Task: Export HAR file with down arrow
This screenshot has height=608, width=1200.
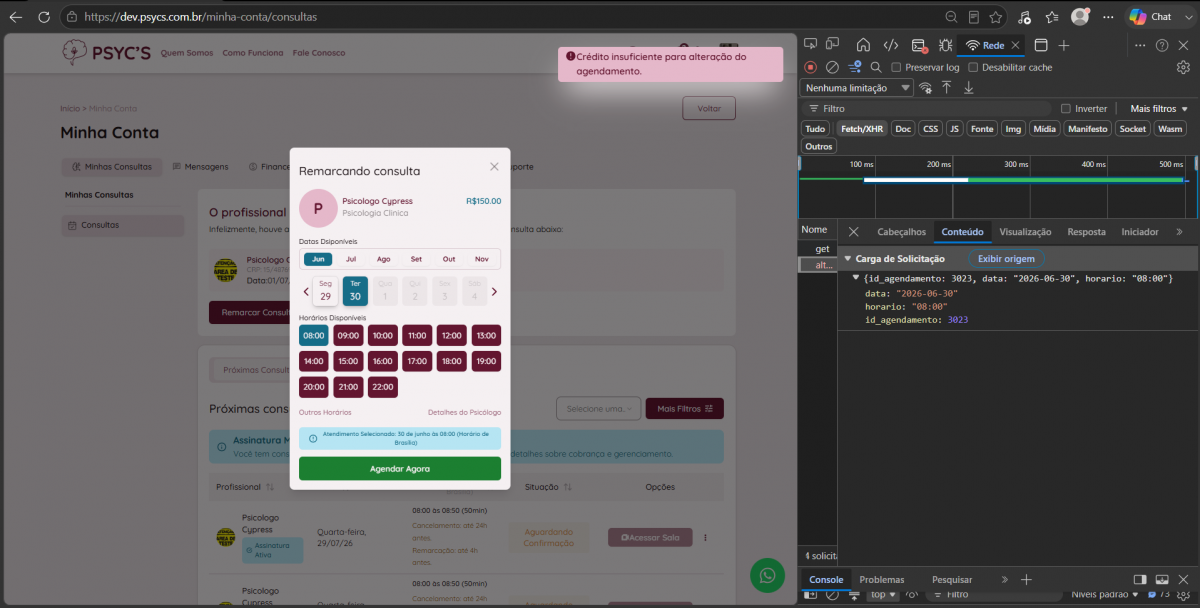Action: coord(968,88)
